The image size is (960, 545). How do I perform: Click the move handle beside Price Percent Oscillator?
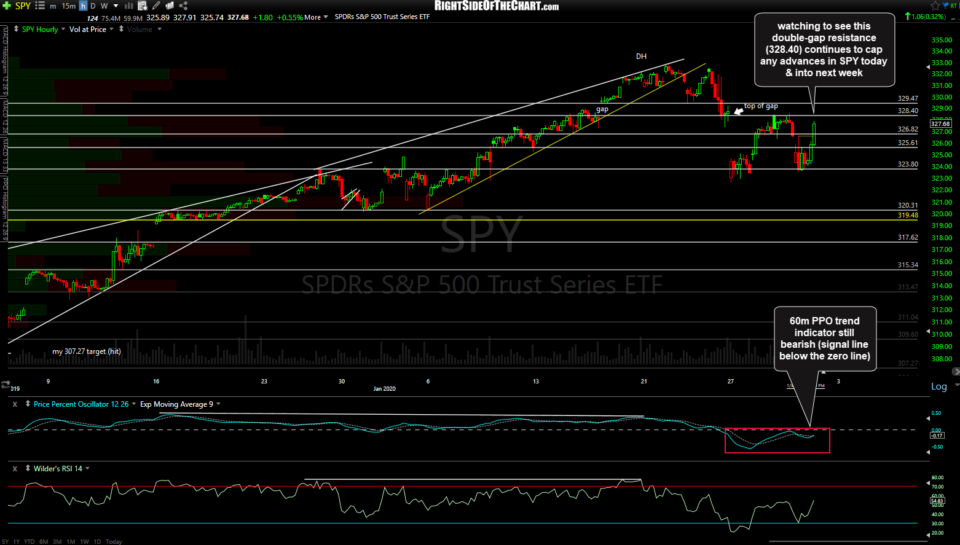pos(28,404)
